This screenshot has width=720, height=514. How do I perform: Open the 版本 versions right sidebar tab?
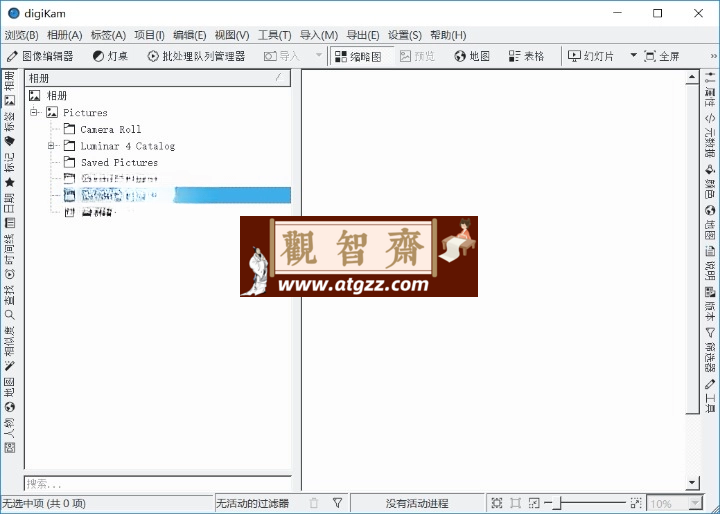coord(710,304)
